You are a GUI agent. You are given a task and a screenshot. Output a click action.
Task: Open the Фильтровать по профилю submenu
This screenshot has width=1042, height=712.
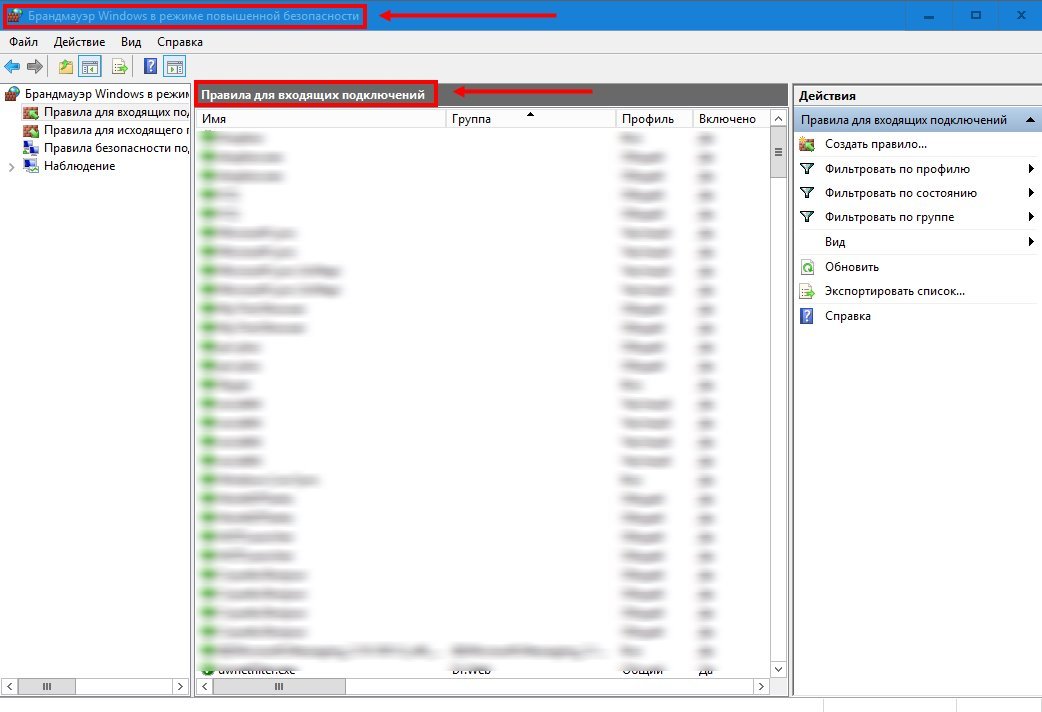1030,169
